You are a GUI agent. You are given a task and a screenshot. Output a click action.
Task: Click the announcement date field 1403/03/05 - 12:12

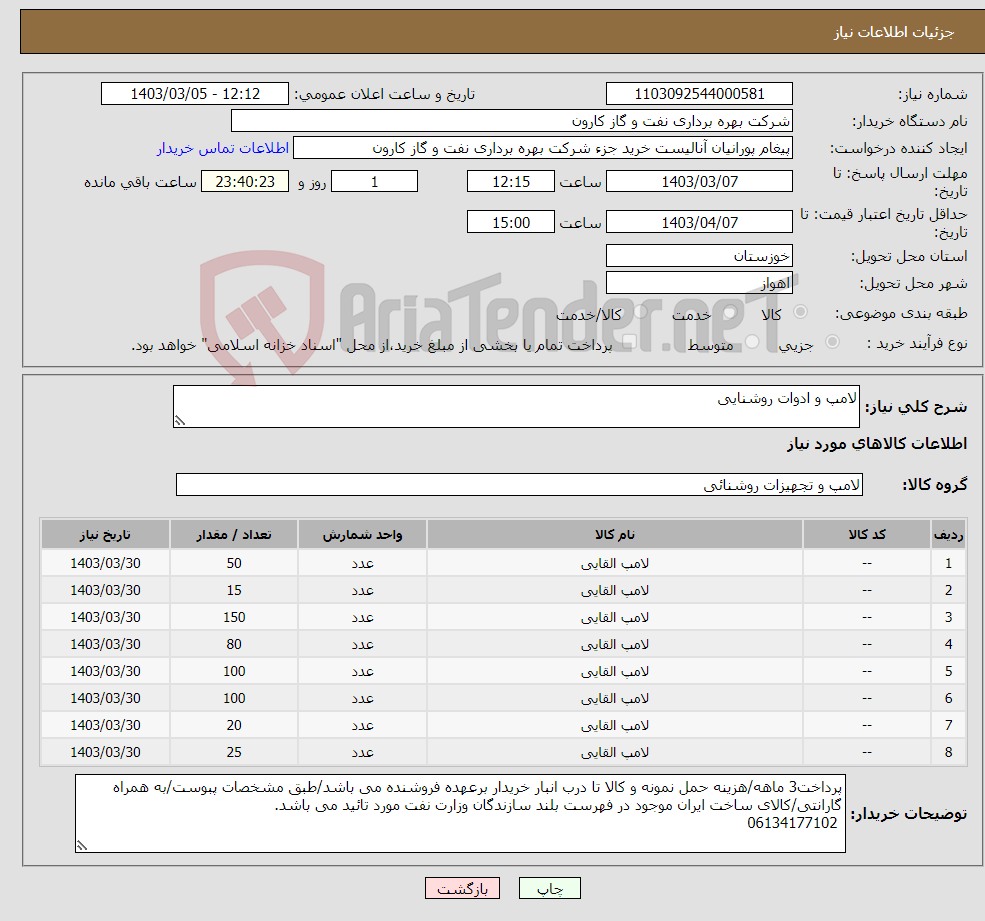tap(195, 94)
